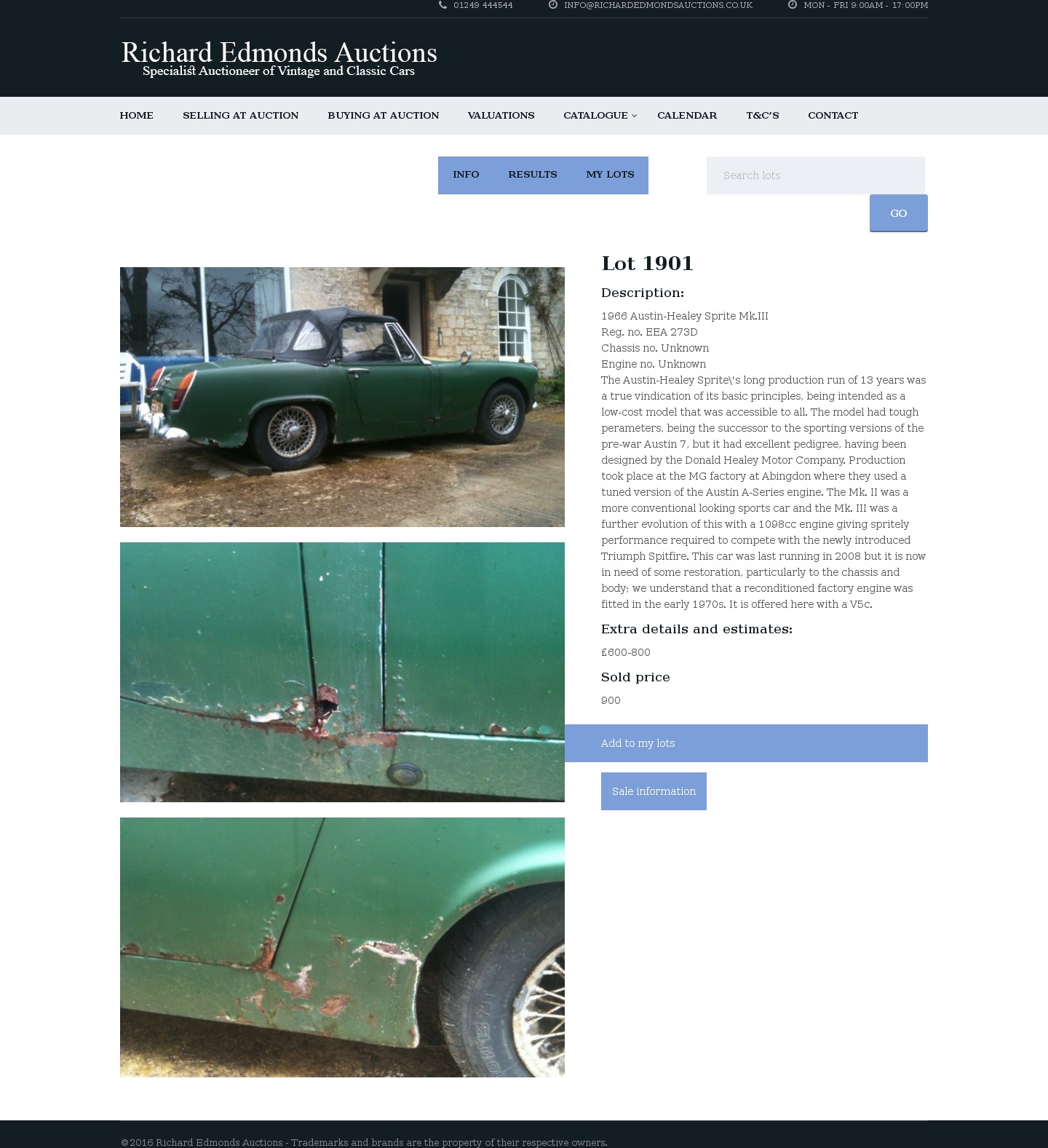1048x1148 pixels.
Task: Open the Valuations page
Action: (501, 116)
